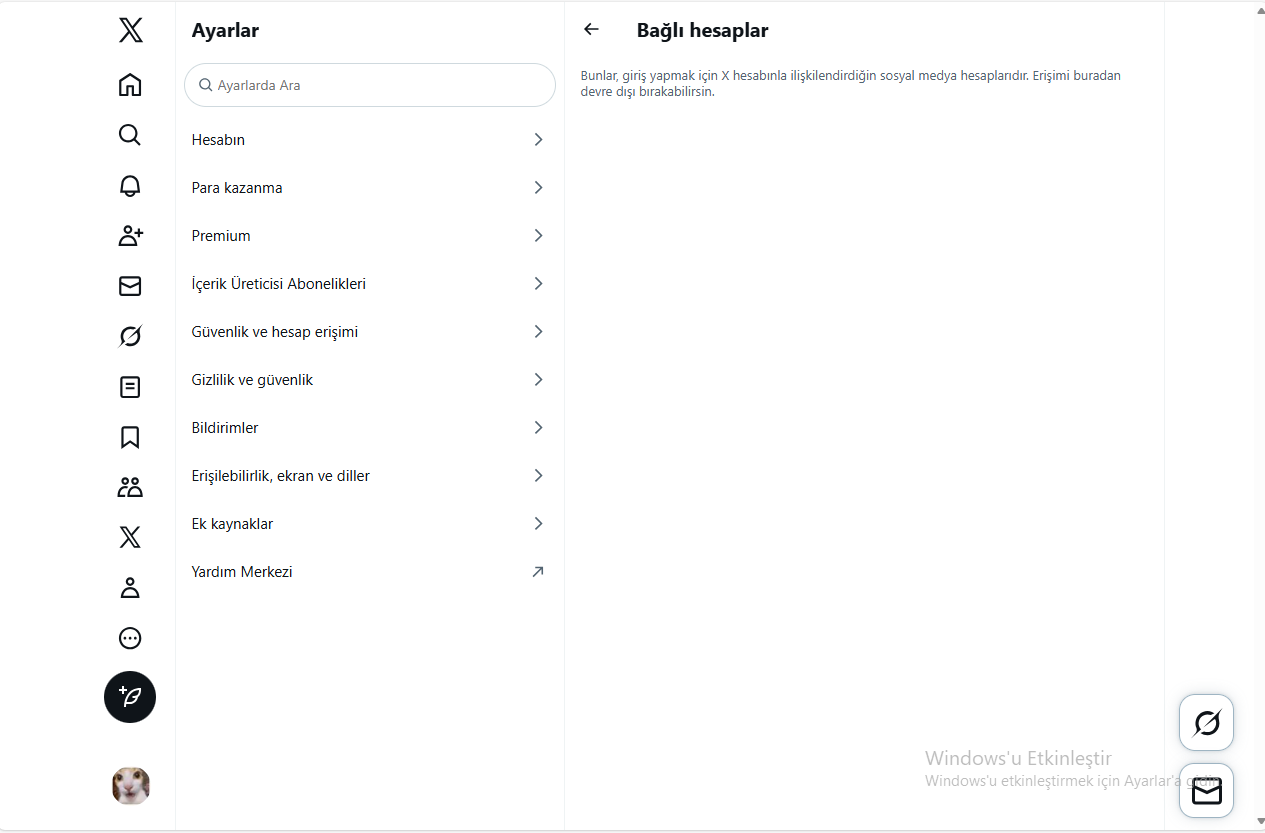Open Gizlilik ve güvenlik section
Viewport: 1265px width, 833px height.
point(370,380)
